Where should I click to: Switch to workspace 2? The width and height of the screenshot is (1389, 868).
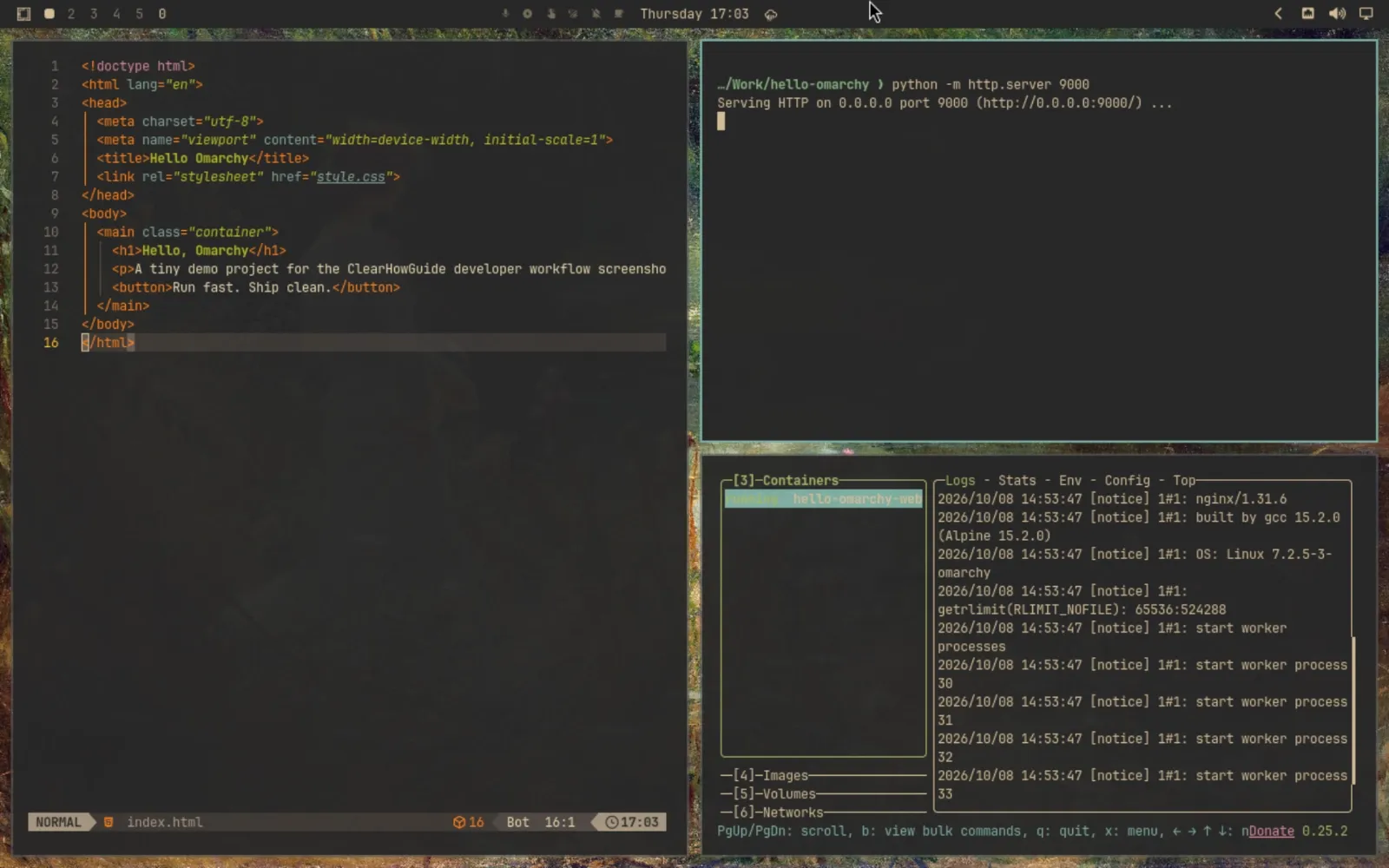[71, 14]
